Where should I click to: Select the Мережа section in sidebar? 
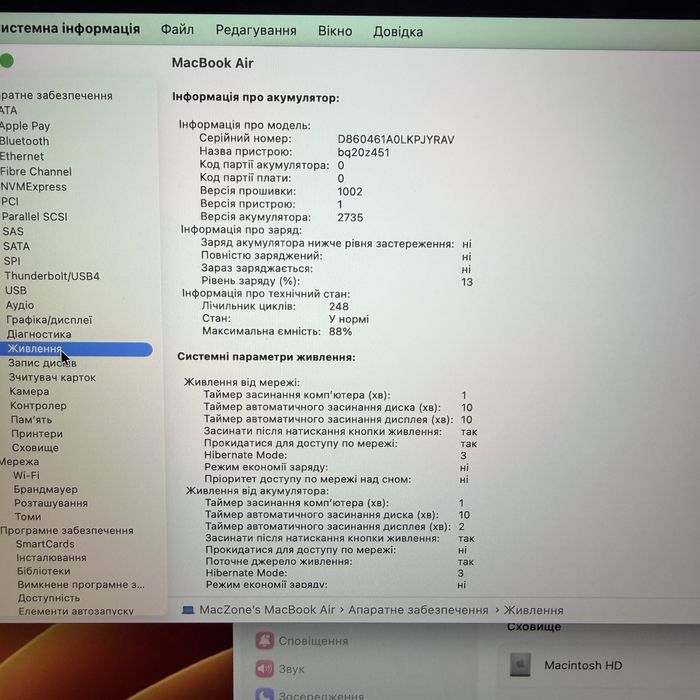[x=20, y=462]
